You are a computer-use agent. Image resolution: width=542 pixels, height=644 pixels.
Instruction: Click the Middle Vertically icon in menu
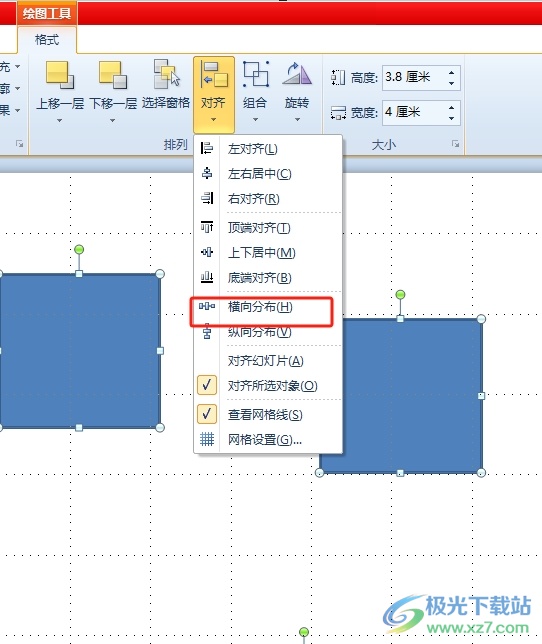click(x=207, y=252)
